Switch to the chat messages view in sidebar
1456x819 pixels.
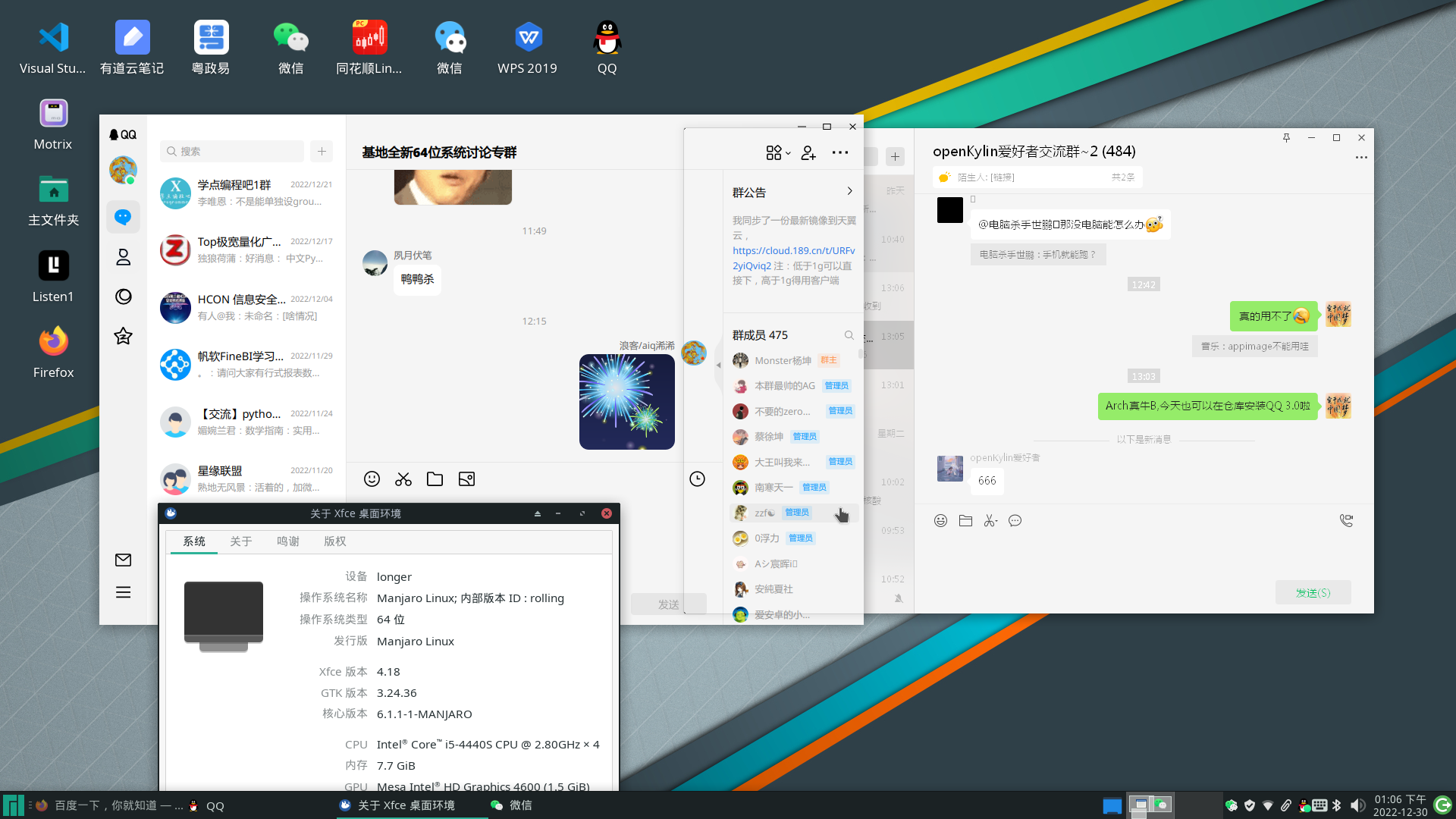(x=123, y=217)
